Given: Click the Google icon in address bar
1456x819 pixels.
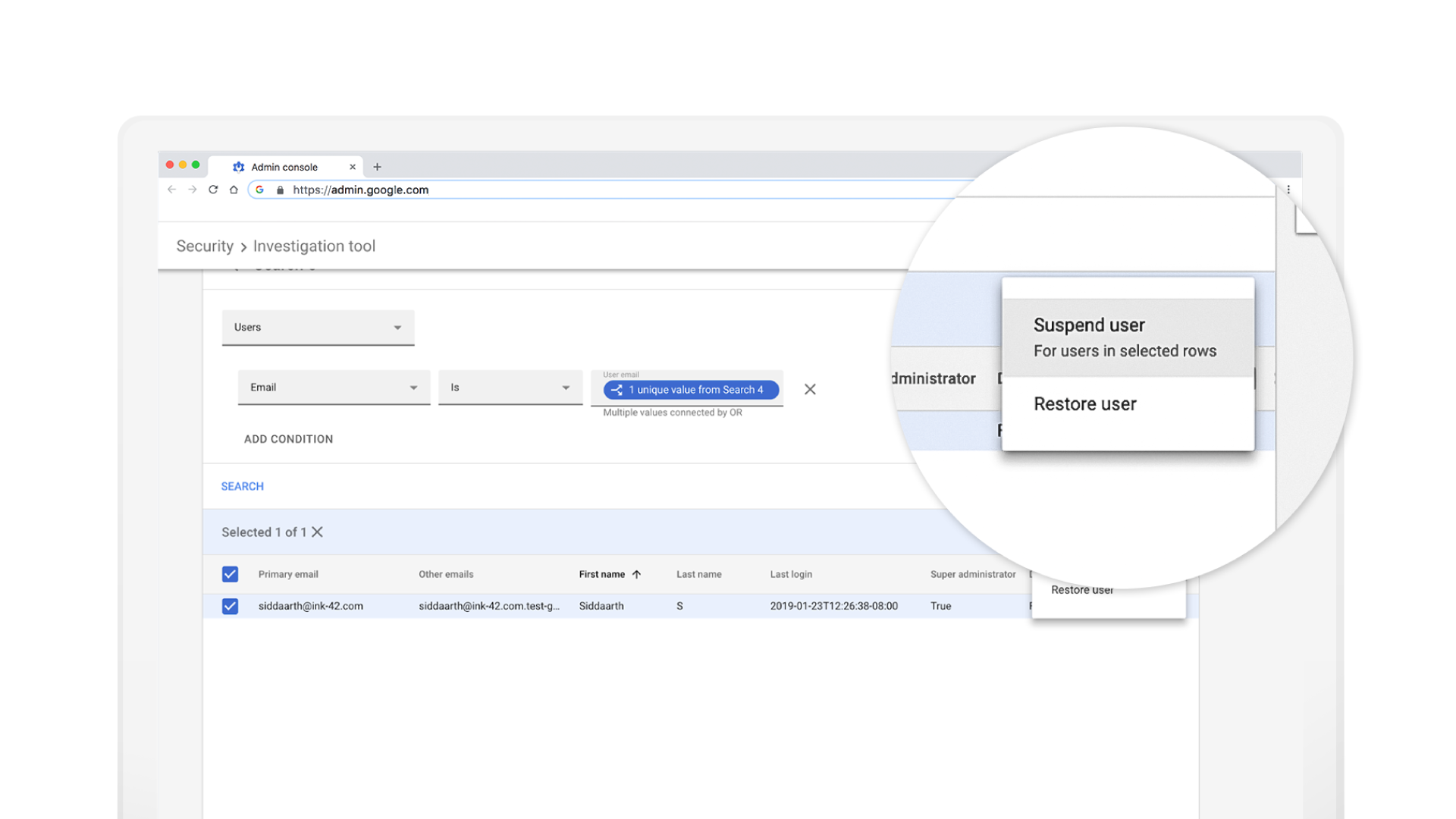Looking at the screenshot, I should coord(259,190).
